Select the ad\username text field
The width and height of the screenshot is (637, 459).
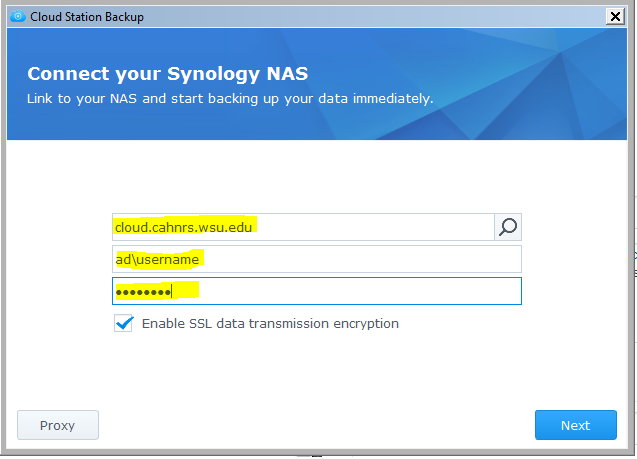pos(317,259)
